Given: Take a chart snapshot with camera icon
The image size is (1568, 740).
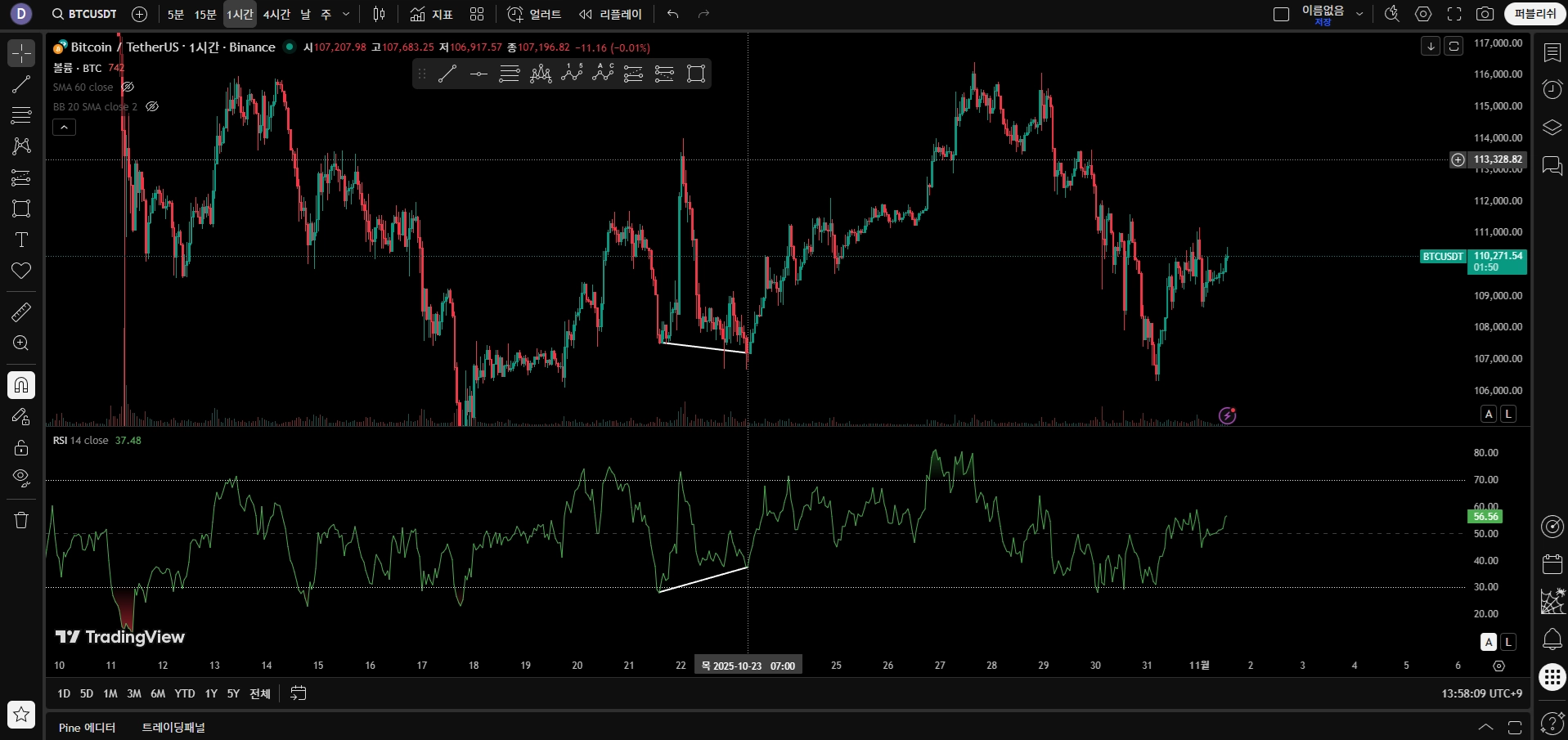Looking at the screenshot, I should [x=1485, y=14].
